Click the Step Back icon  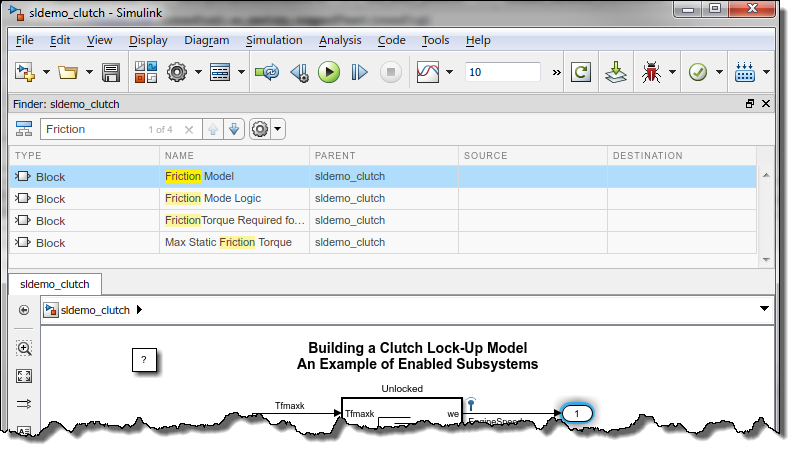click(x=298, y=72)
